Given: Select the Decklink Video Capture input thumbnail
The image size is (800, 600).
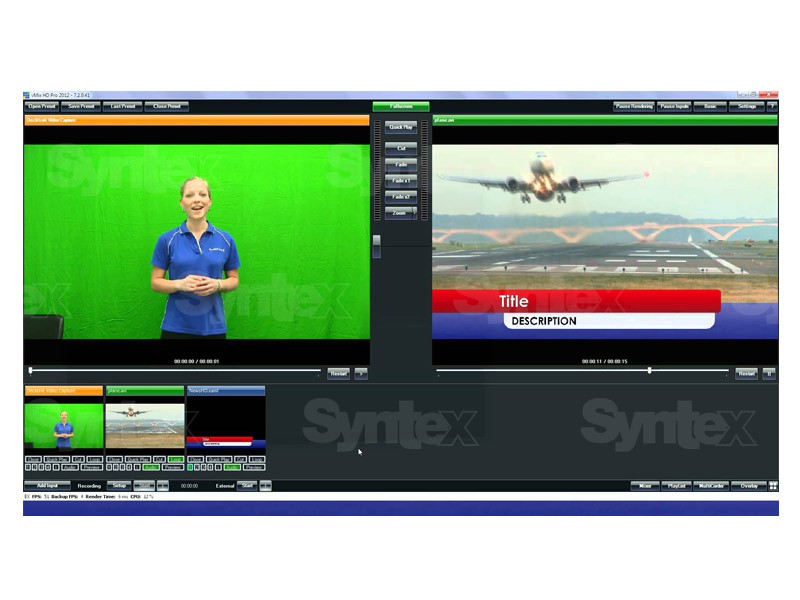Looking at the screenshot, I should tap(63, 425).
